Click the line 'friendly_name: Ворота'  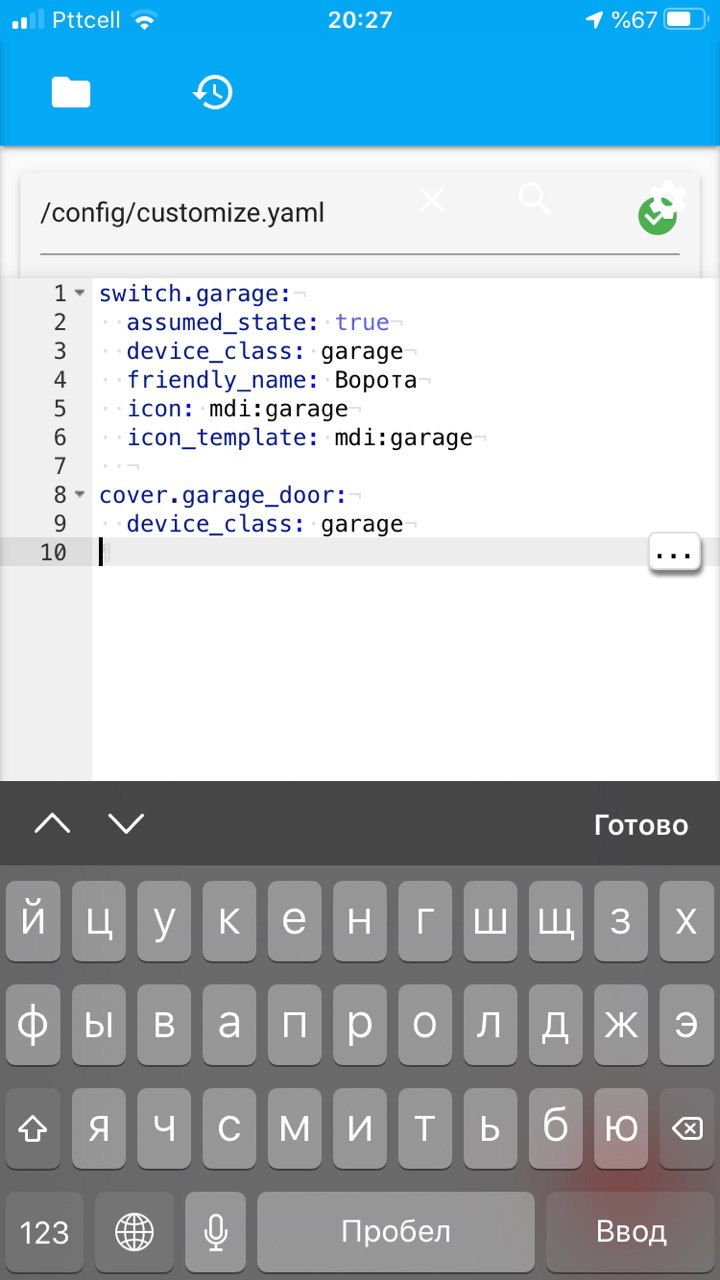click(272, 380)
